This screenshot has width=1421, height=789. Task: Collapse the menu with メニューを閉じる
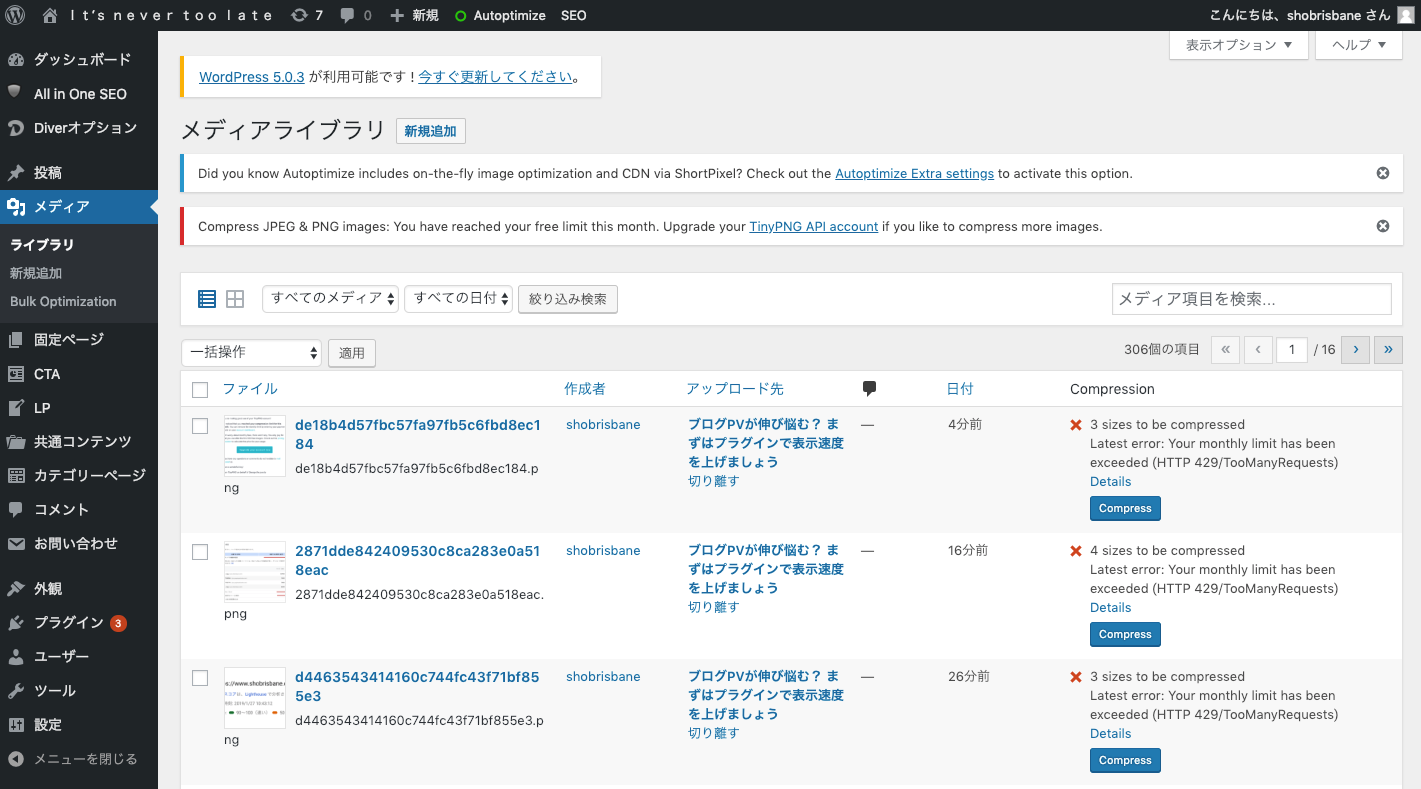[78, 759]
